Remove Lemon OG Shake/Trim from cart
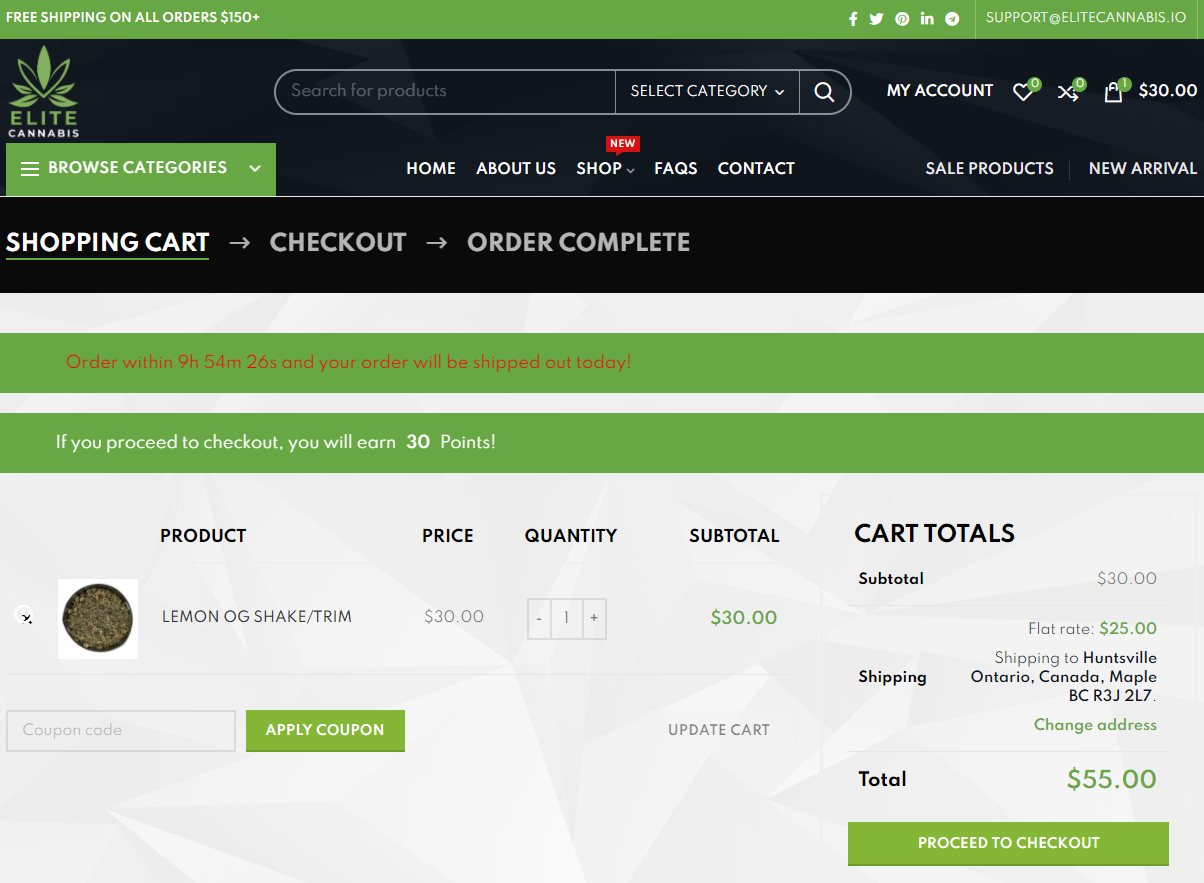This screenshot has width=1204, height=883. (x=24, y=616)
